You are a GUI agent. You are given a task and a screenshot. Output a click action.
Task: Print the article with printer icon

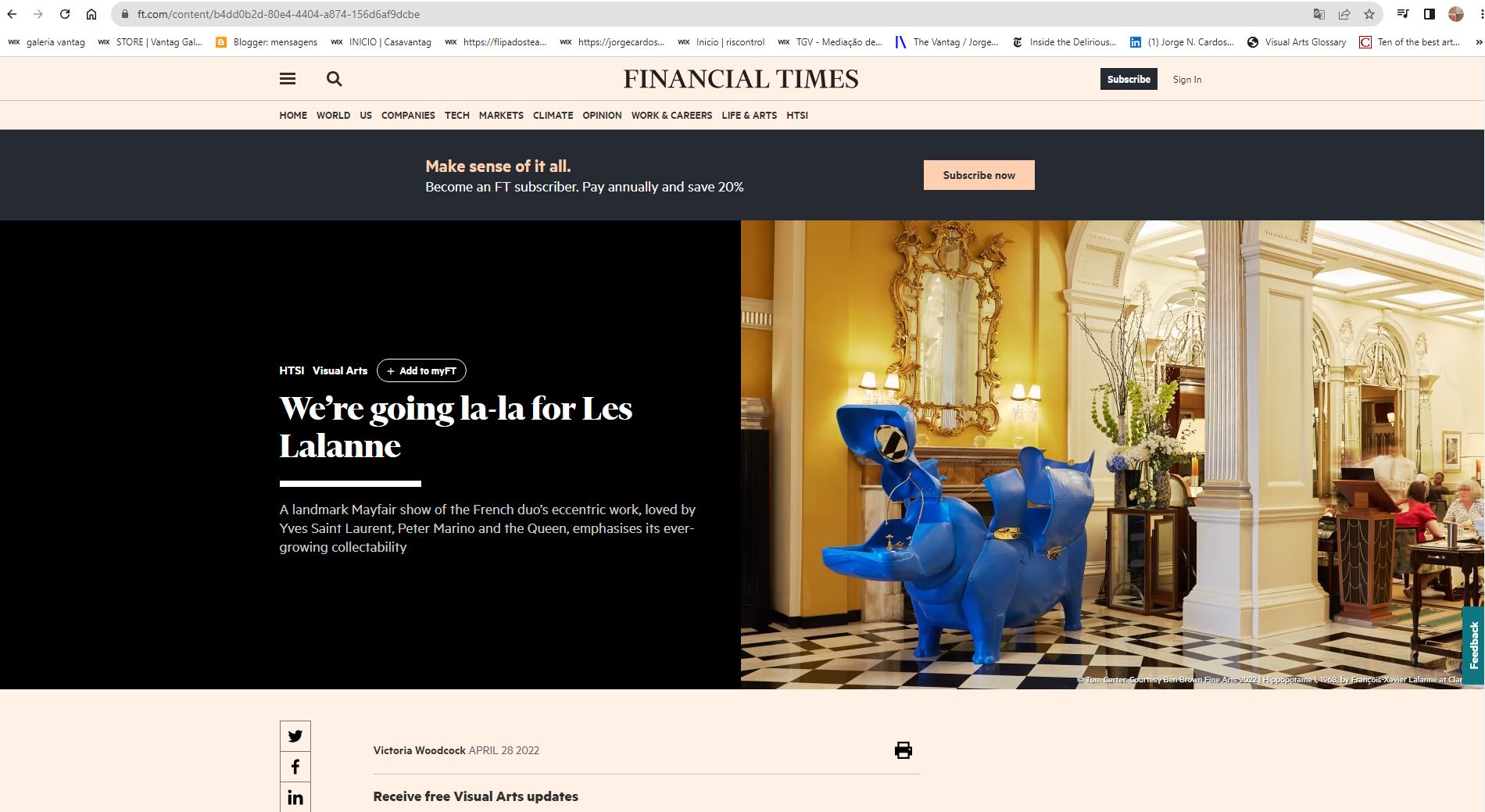903,750
